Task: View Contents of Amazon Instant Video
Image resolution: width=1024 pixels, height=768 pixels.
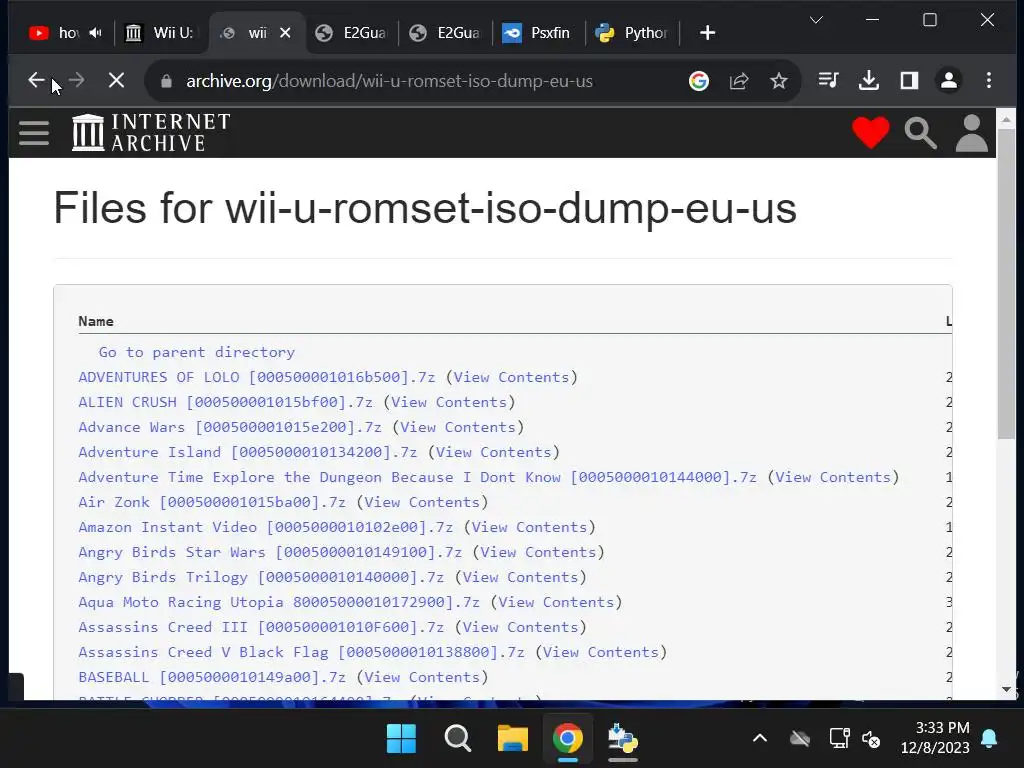Action: [530, 527]
